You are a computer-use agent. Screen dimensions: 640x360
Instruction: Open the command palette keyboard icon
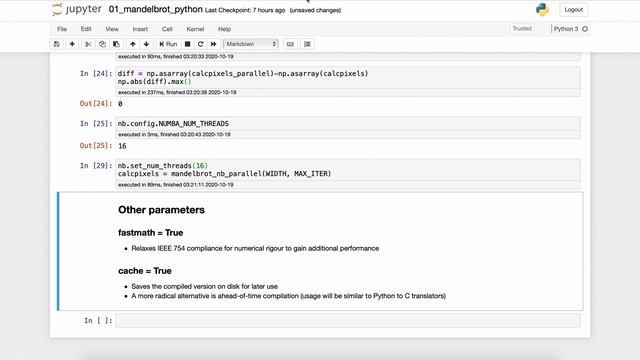click(x=290, y=44)
